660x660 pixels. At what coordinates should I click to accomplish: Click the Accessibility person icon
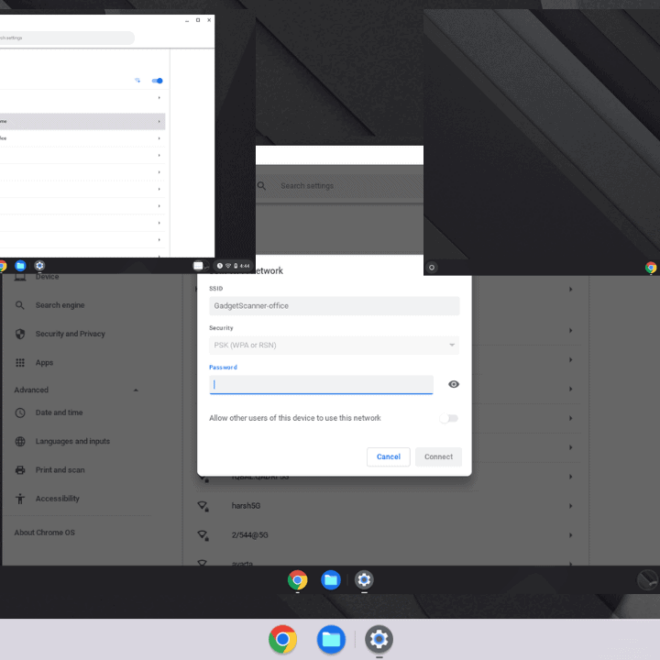(20, 498)
